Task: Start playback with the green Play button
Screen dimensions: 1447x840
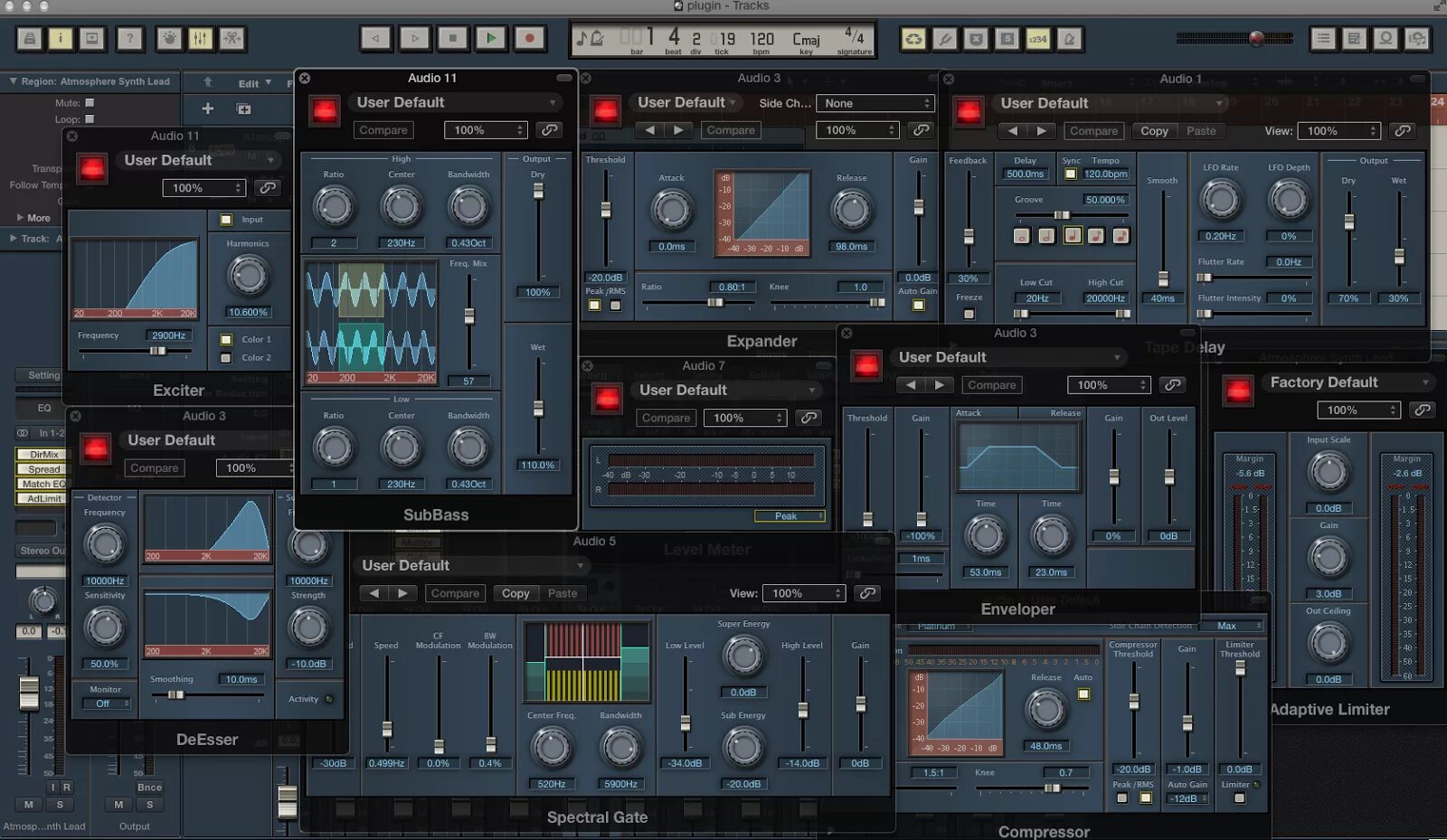Action: 491,38
